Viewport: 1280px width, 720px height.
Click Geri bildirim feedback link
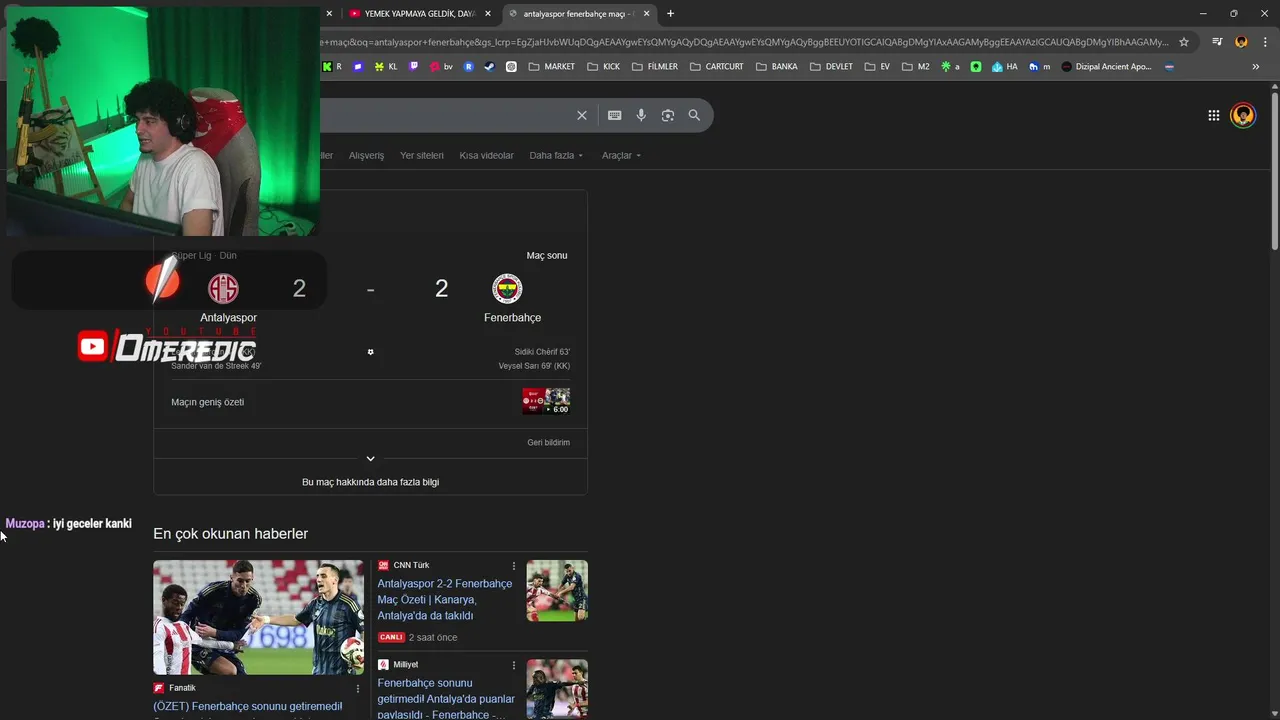(549, 442)
